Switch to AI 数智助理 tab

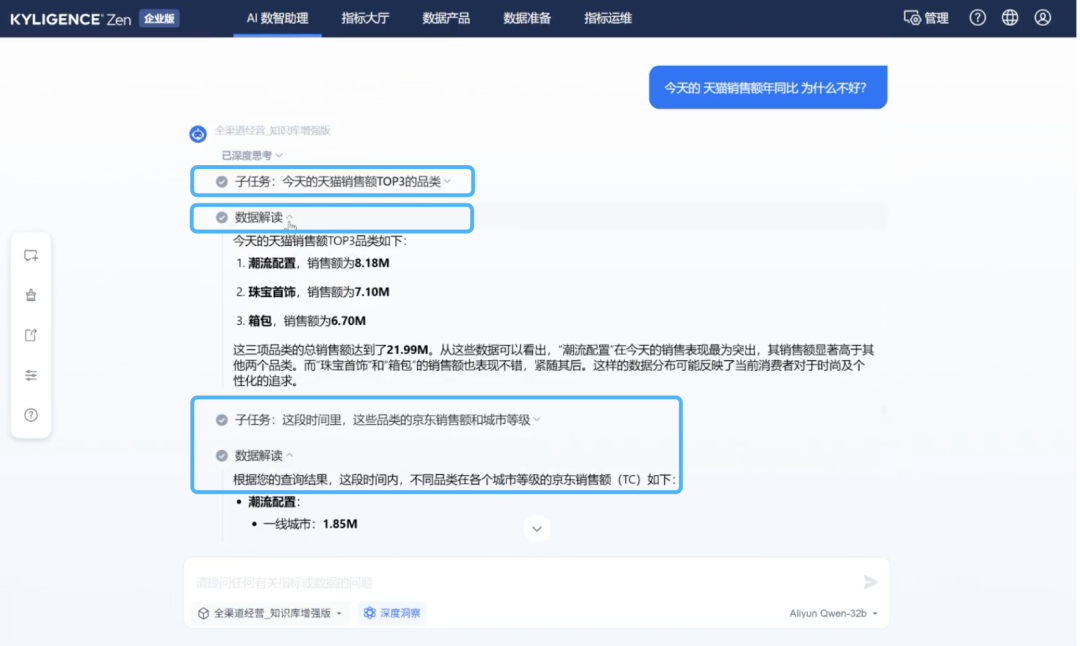[278, 19]
